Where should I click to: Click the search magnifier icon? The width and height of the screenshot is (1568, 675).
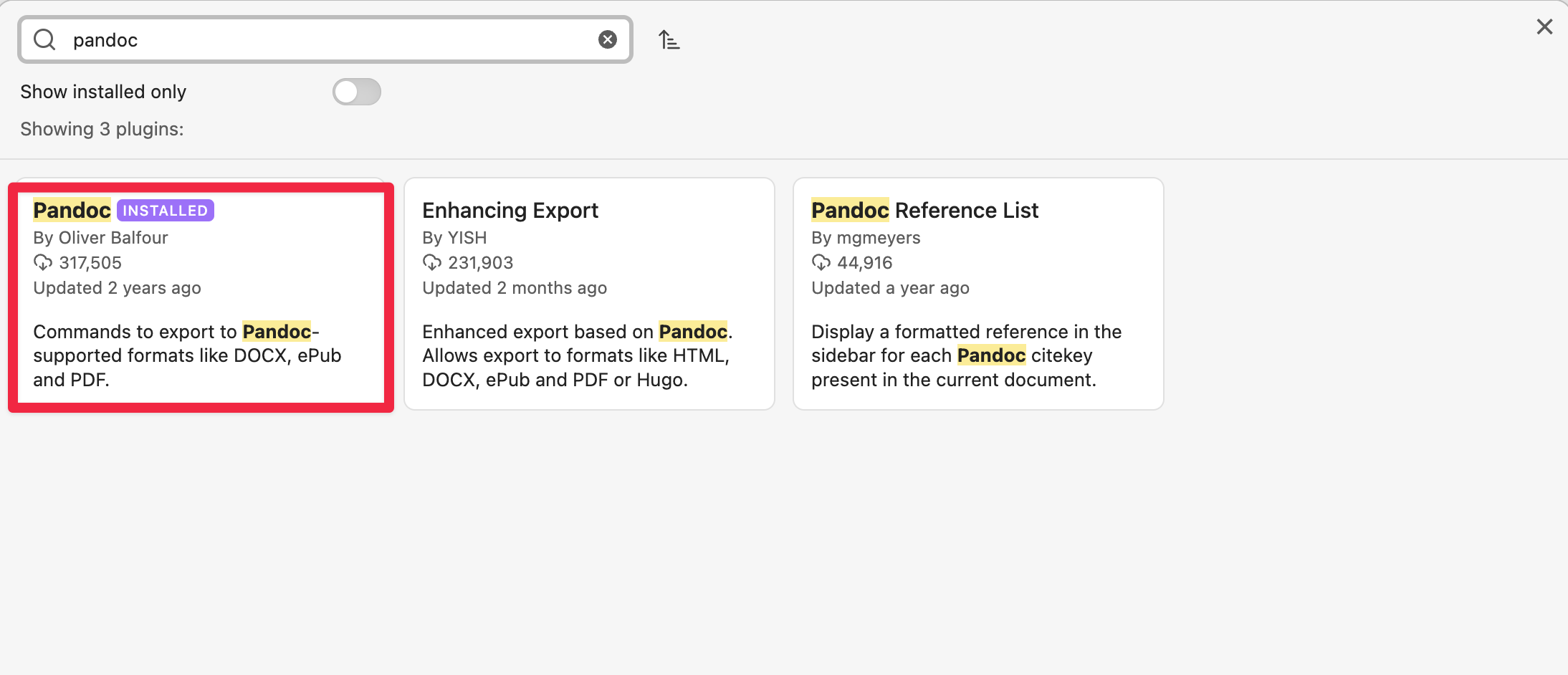pos(44,39)
